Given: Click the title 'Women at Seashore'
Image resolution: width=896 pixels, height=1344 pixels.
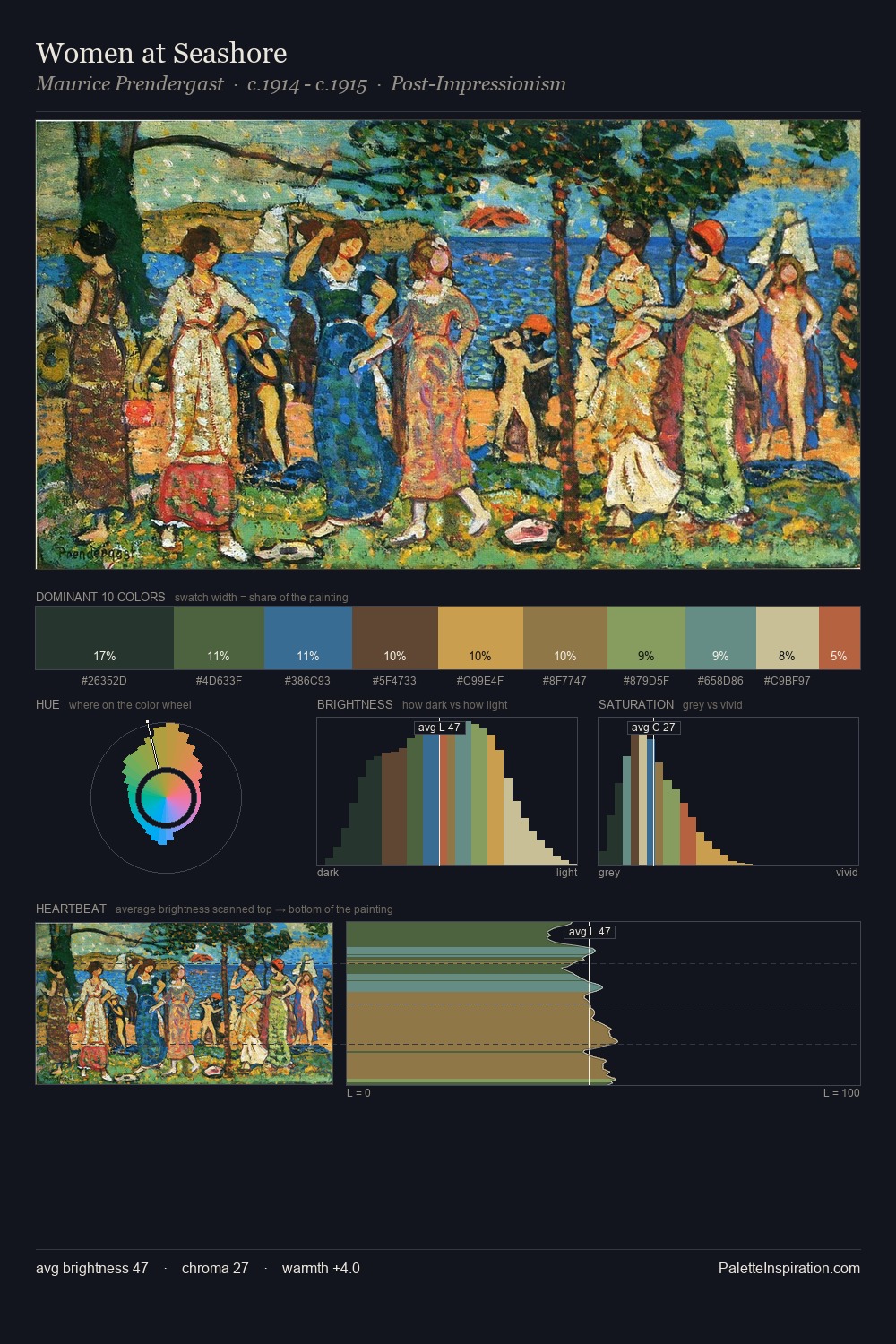Looking at the screenshot, I should (x=161, y=53).
